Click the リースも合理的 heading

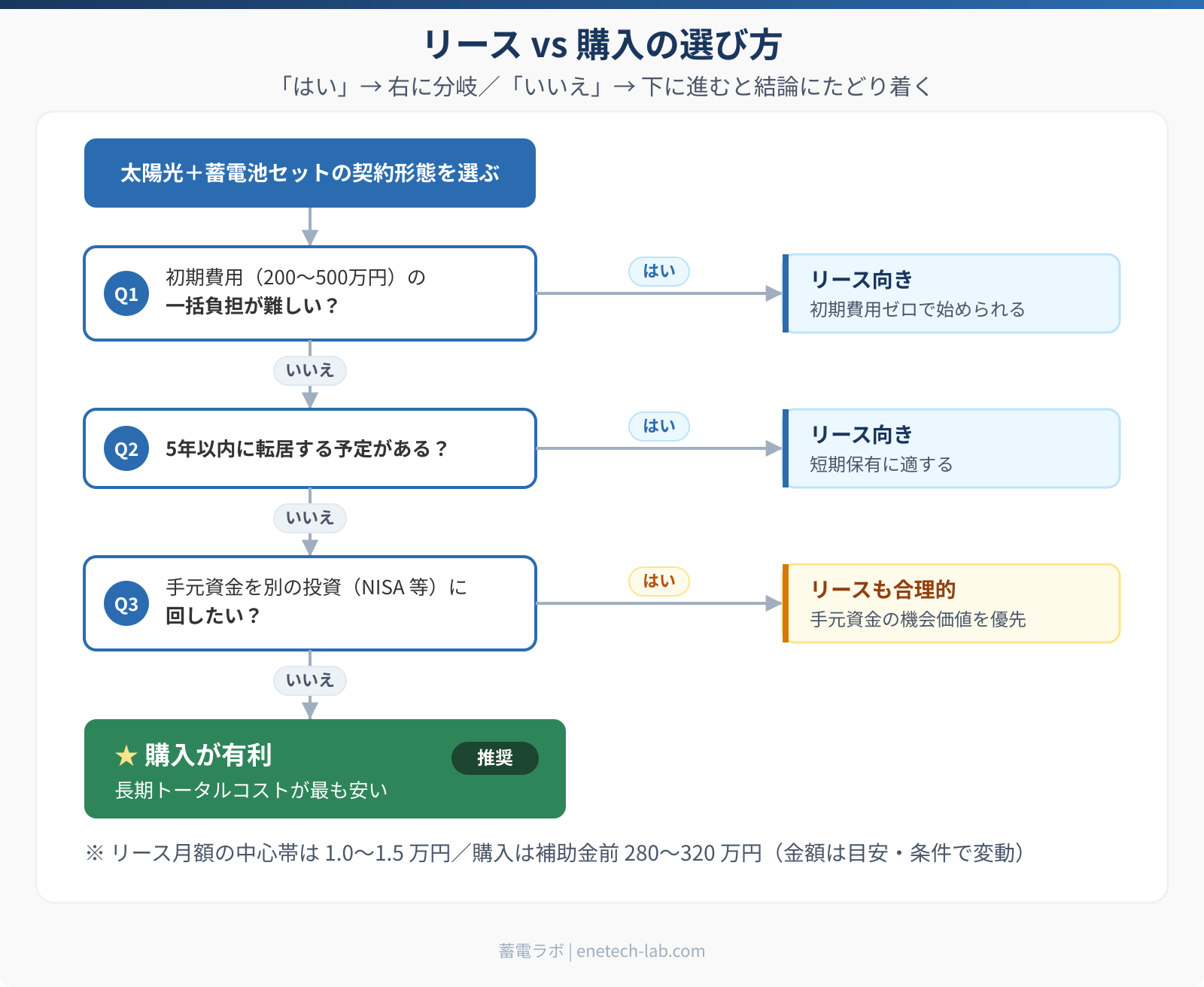pyautogui.click(x=883, y=590)
